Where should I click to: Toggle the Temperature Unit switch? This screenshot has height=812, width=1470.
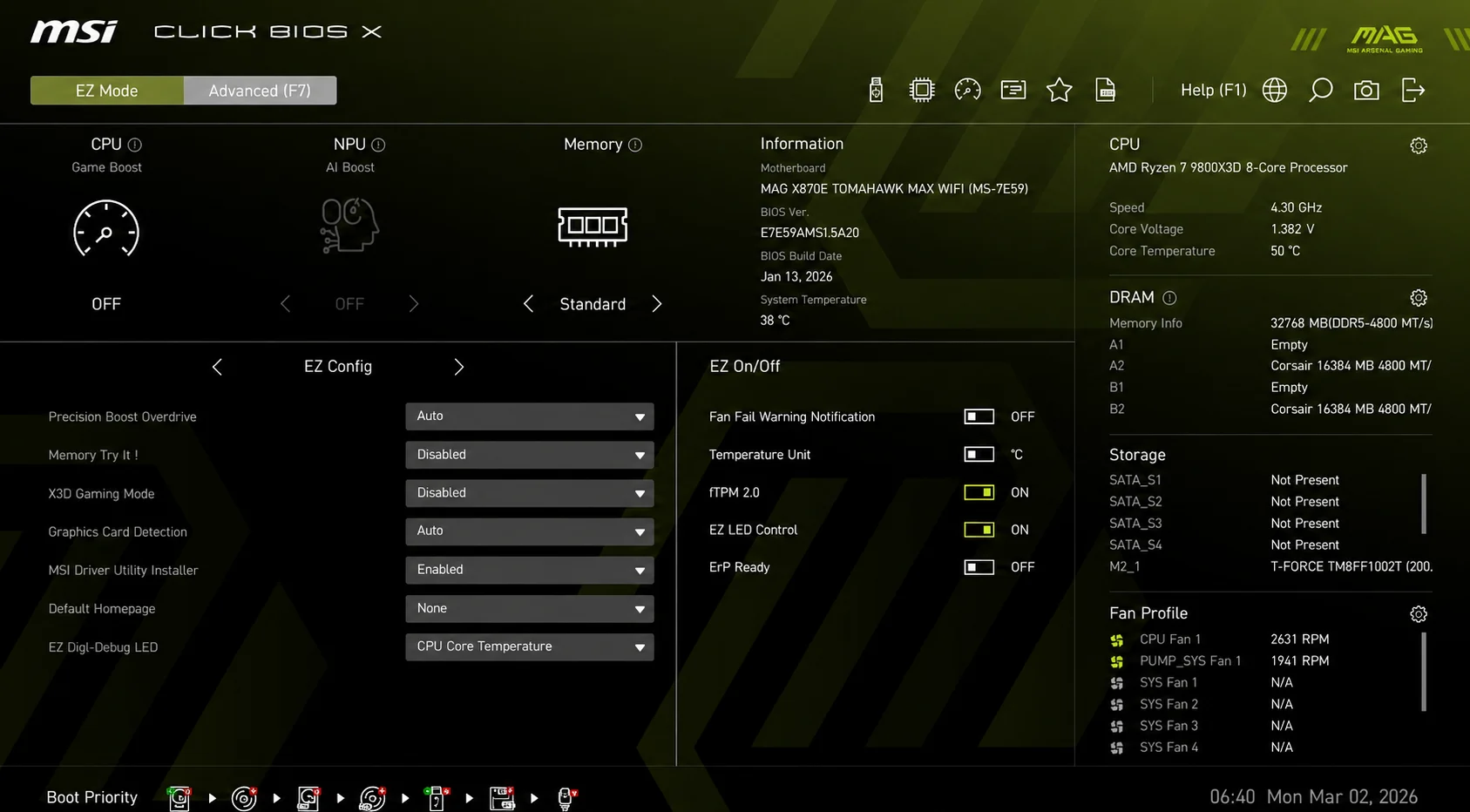click(979, 454)
